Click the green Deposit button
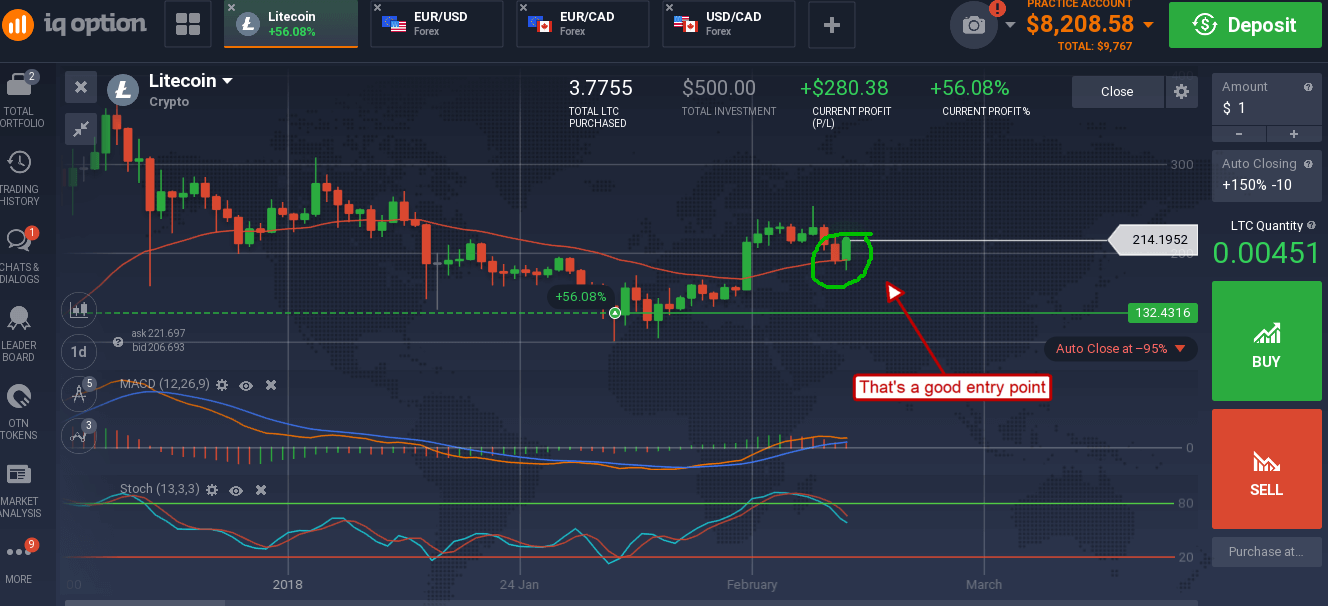Image resolution: width=1328 pixels, height=606 pixels. (x=1247, y=25)
